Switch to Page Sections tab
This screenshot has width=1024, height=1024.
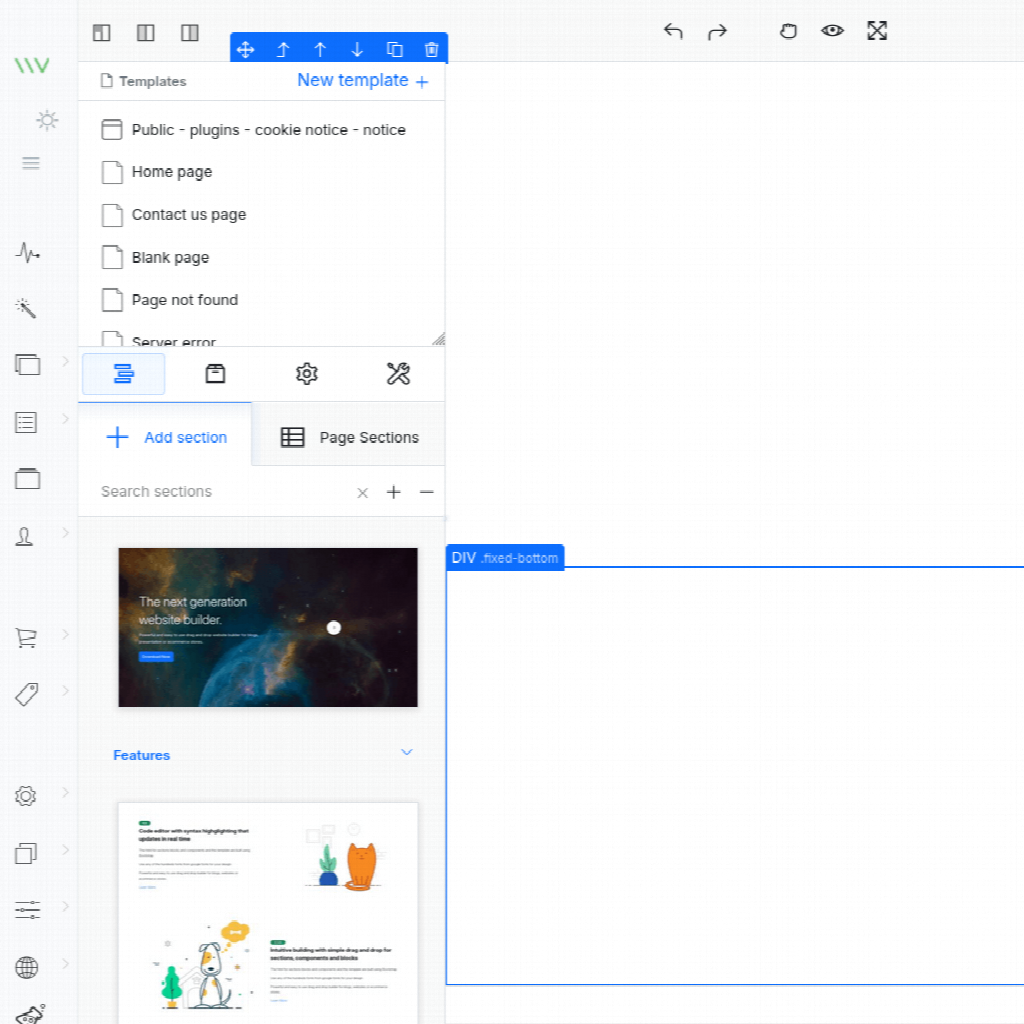349,437
